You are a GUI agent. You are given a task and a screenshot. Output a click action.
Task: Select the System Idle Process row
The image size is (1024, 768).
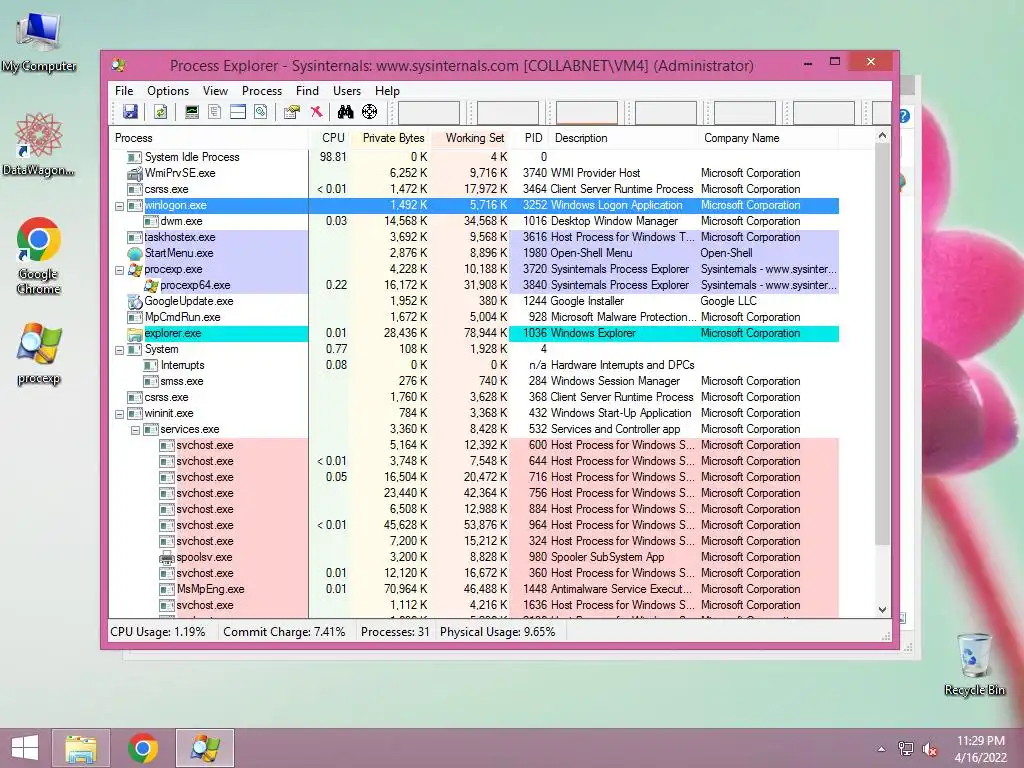tap(473, 157)
